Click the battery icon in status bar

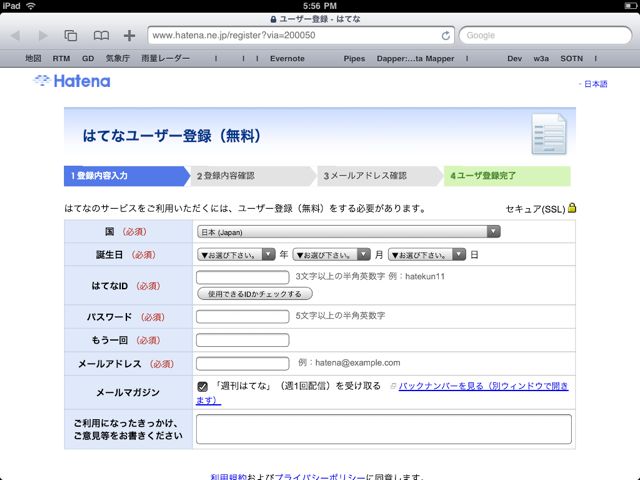[631, 6]
